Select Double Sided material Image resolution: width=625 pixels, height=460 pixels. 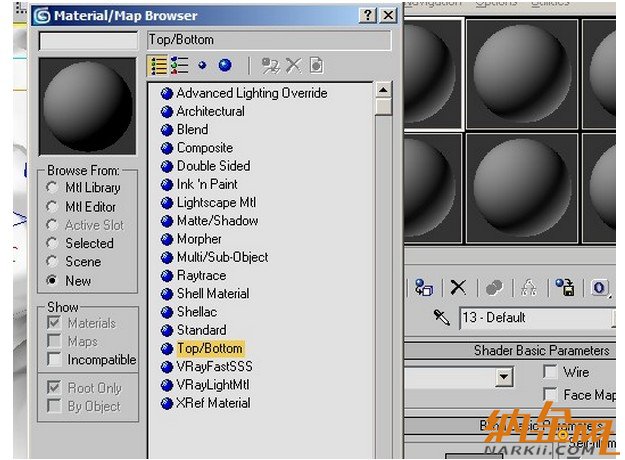(214, 166)
